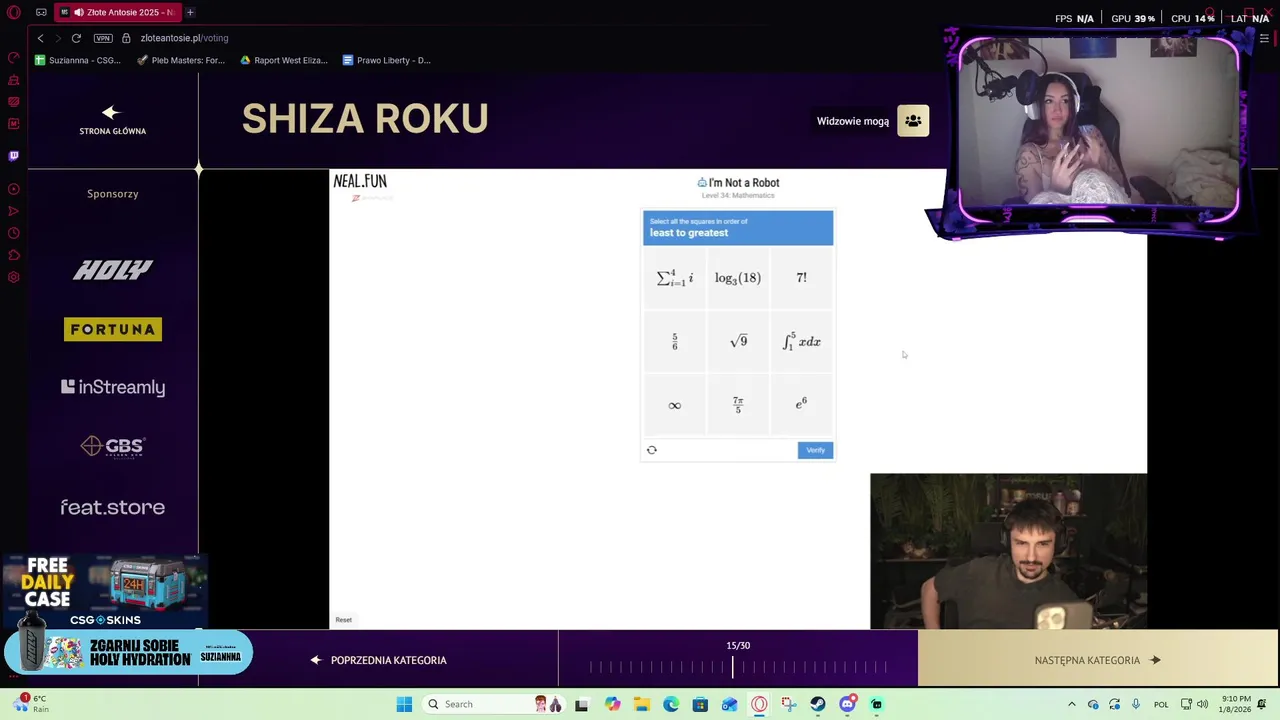Viewport: 1280px width, 720px height.
Task: Open the volume tray icon
Action: [1202, 704]
